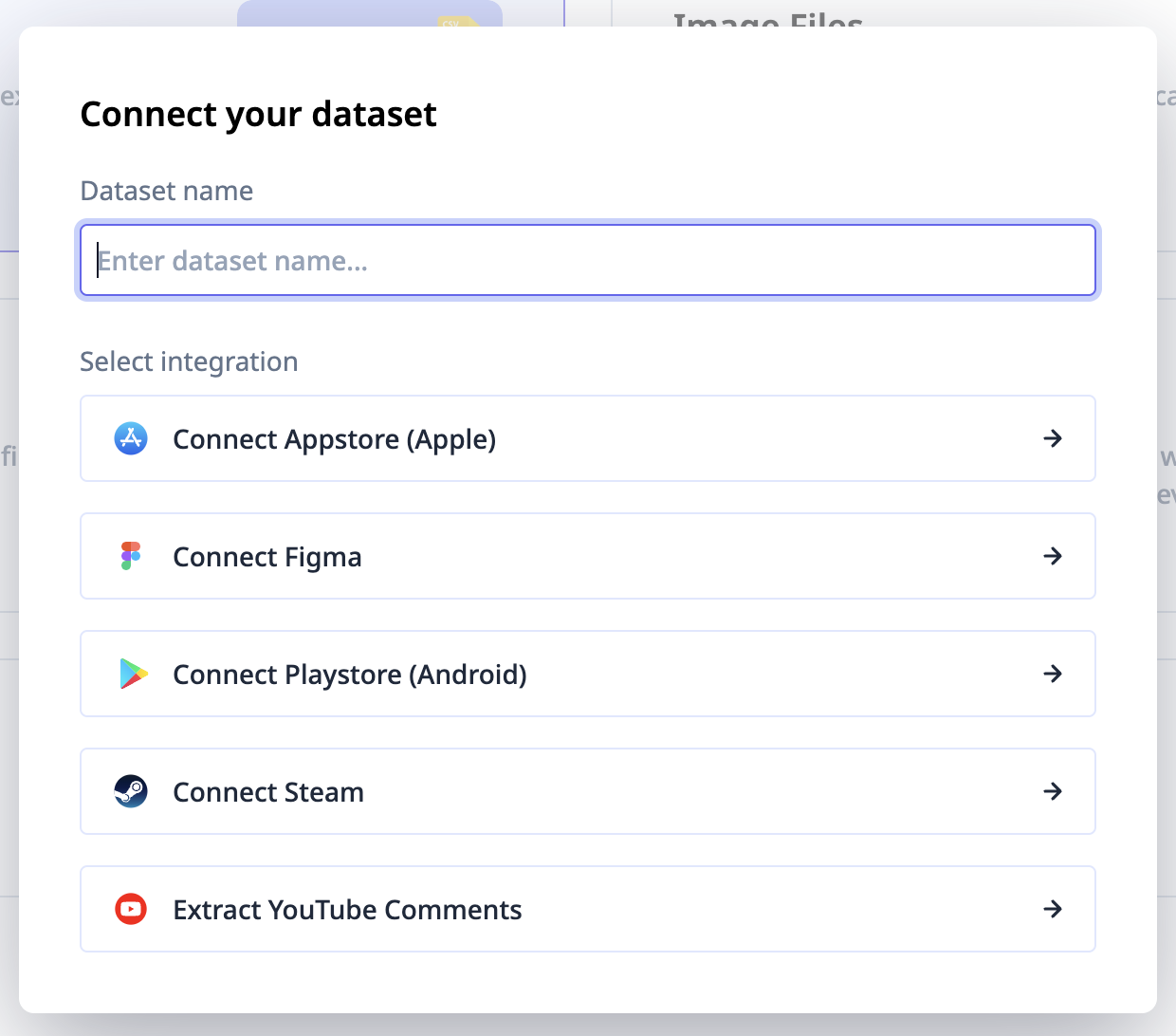Click the Figma logo icon
Viewport: 1176px width, 1036px height.
(131, 556)
